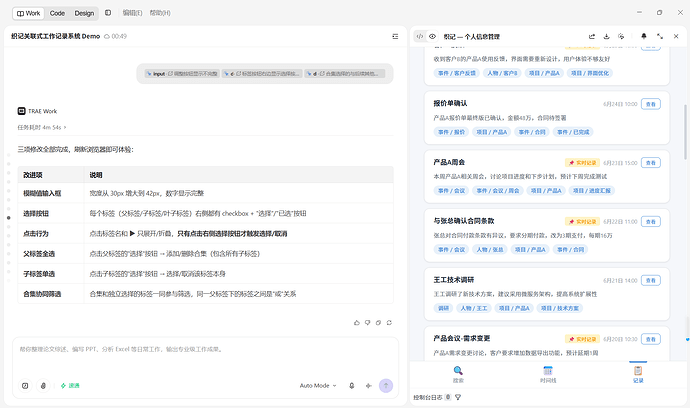The image size is (690, 408).
Task: Open the 搜索 tab in bottom nav
Action: (x=458, y=375)
